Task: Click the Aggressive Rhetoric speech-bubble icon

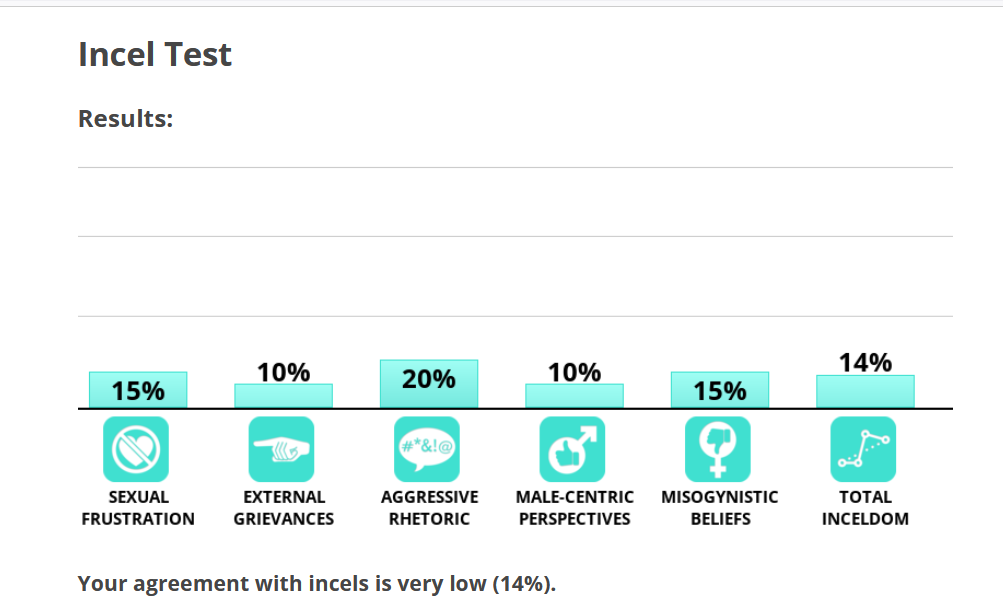Action: coord(428,449)
